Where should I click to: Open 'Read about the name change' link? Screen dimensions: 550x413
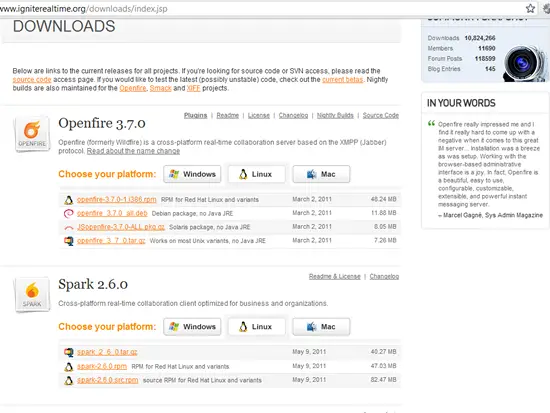tap(133, 151)
